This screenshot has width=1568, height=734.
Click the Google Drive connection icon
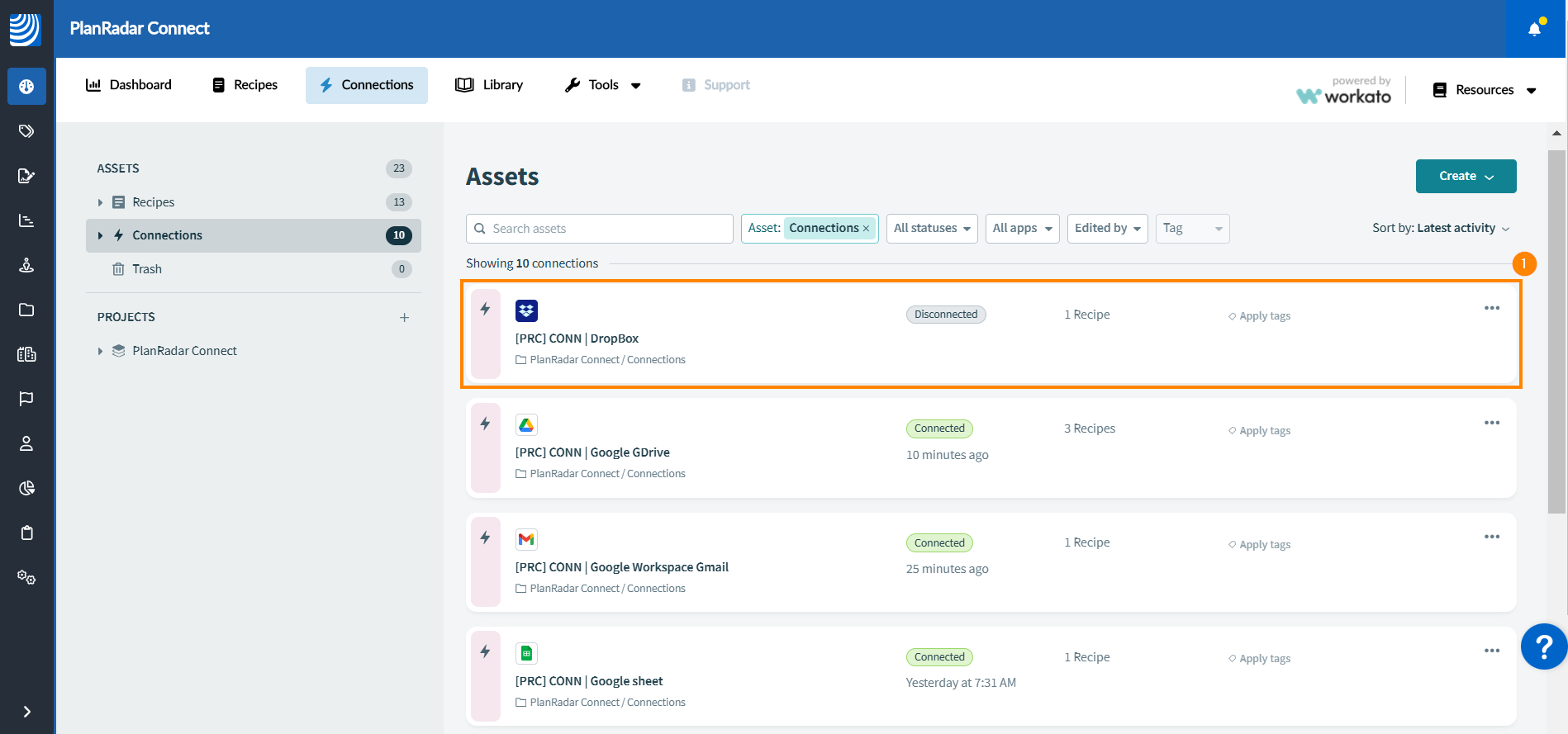coord(526,424)
